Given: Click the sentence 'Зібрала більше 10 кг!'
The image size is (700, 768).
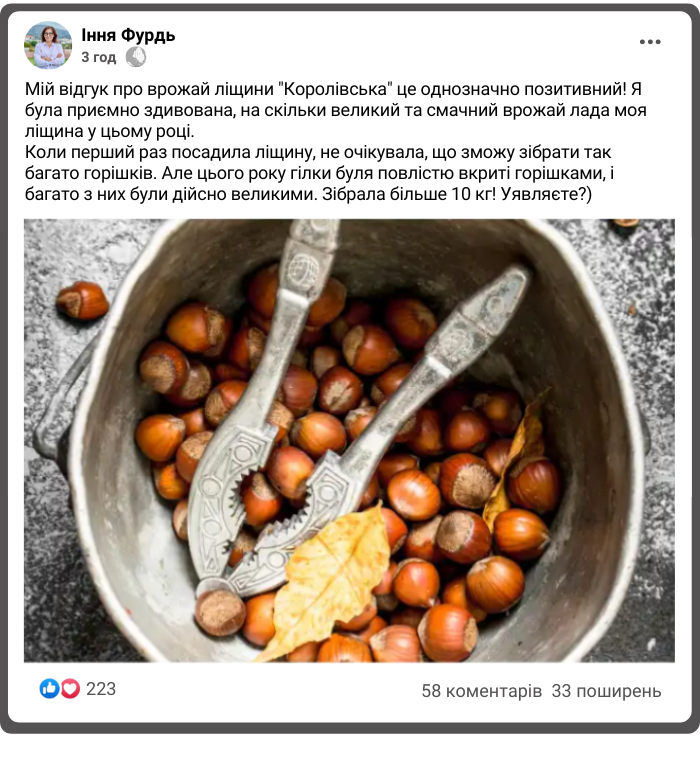Looking at the screenshot, I should 409,194.
